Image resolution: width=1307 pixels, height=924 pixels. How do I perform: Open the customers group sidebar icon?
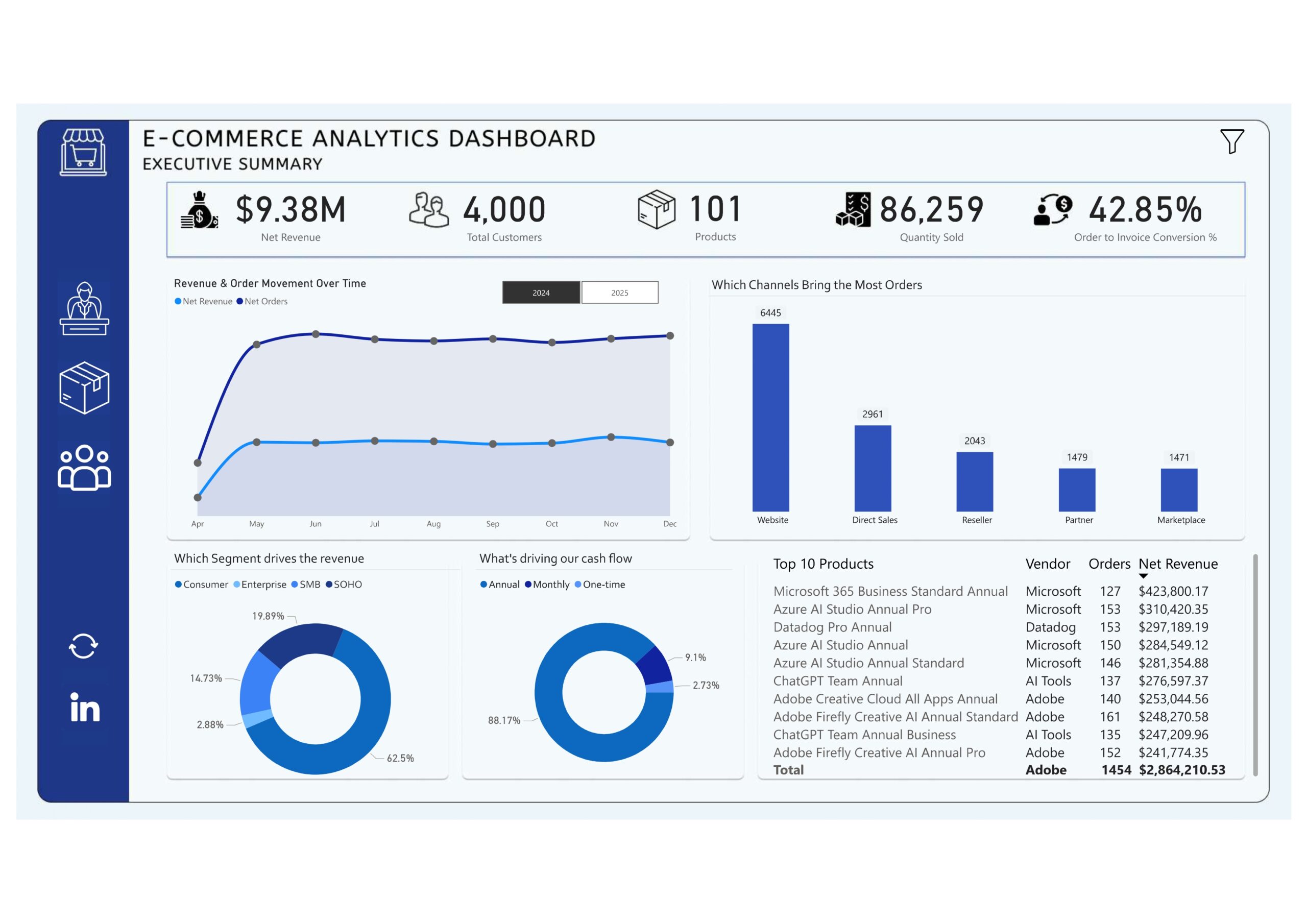click(x=84, y=468)
